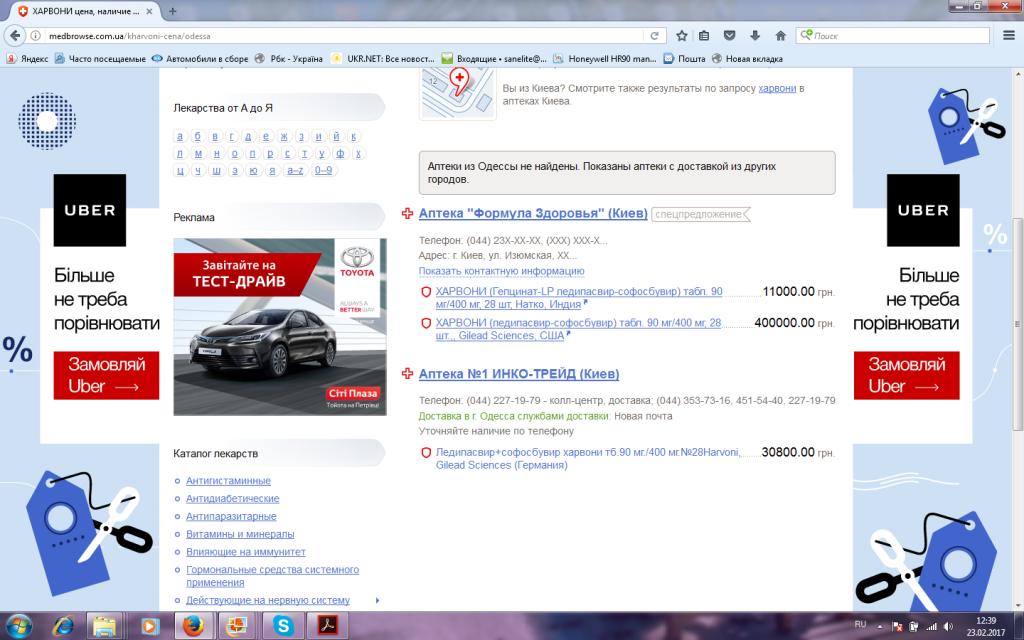The image size is (1024, 640).
Task: Click the map pin thumbnail image
Action: (457, 93)
